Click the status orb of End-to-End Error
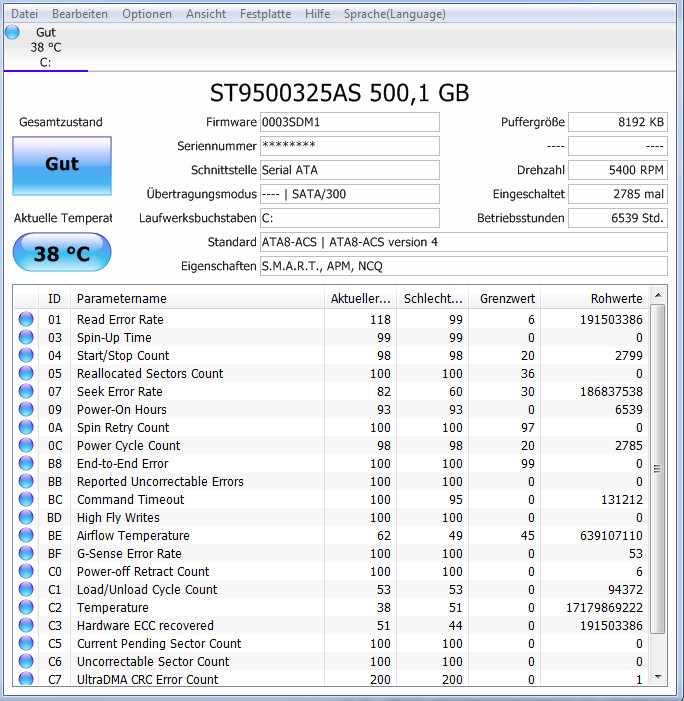 click(x=26, y=463)
